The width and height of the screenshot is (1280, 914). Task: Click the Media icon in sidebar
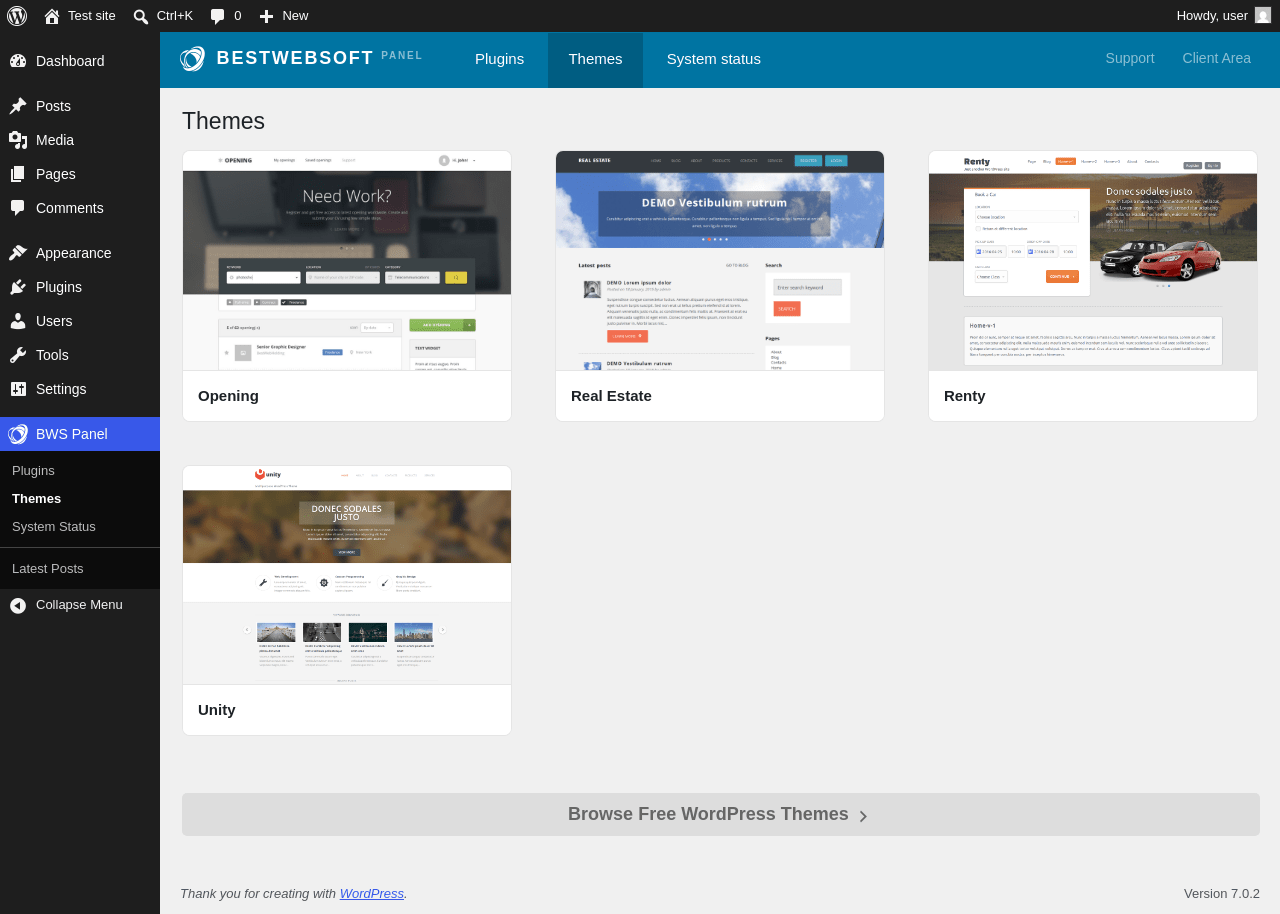(18, 140)
